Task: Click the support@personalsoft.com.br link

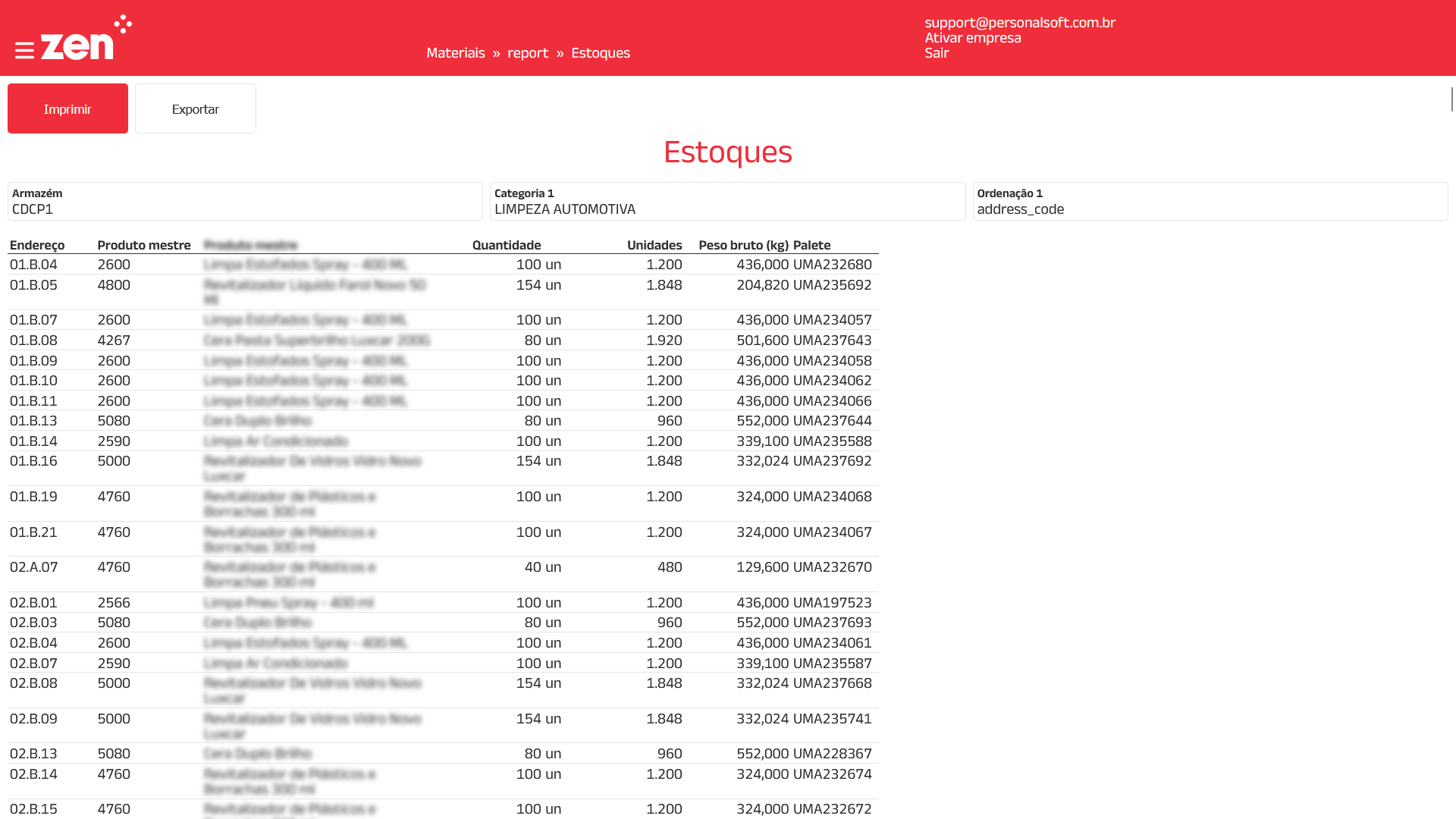Action: coord(1019,23)
